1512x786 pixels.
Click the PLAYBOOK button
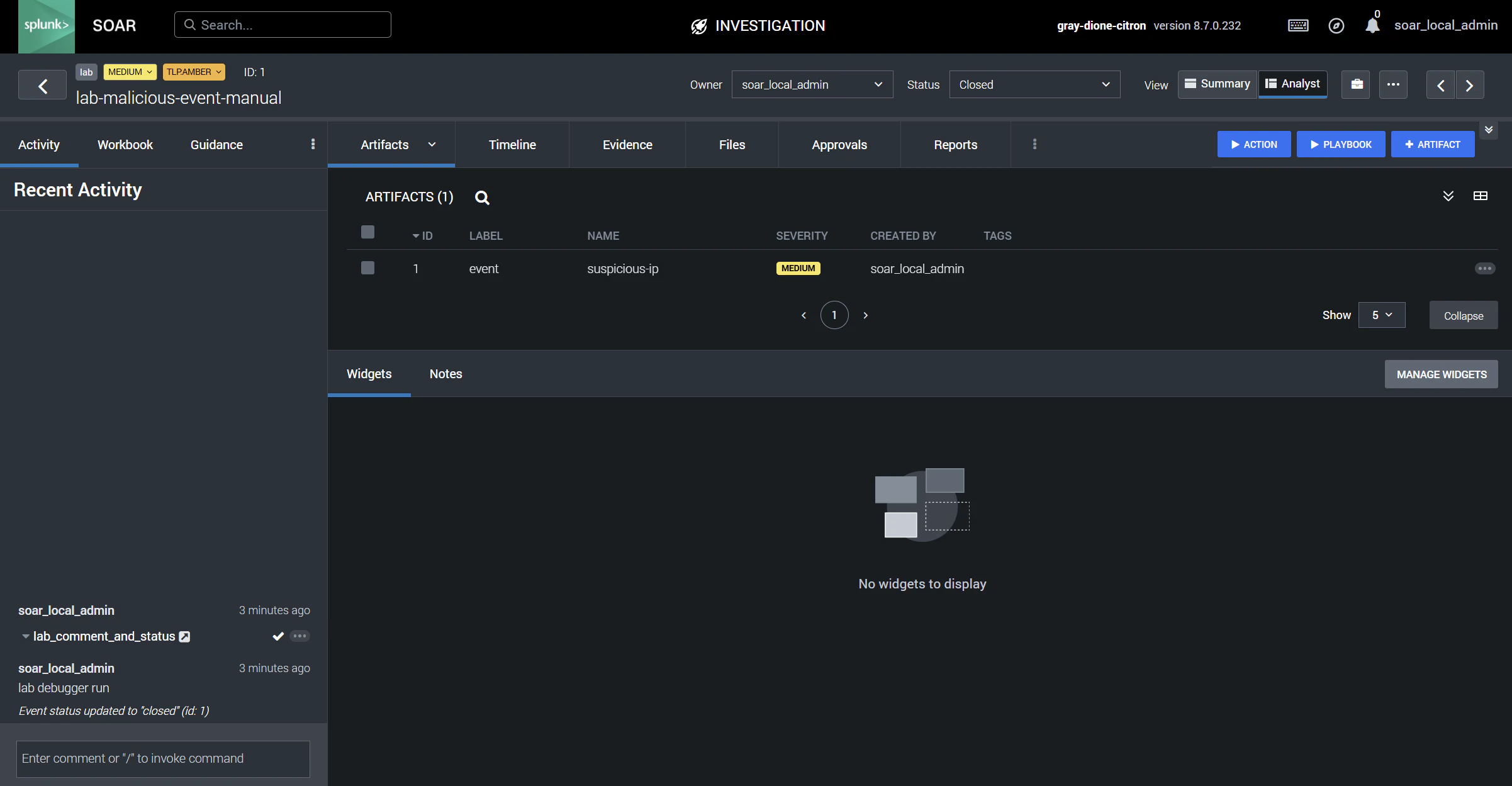pyautogui.click(x=1341, y=144)
